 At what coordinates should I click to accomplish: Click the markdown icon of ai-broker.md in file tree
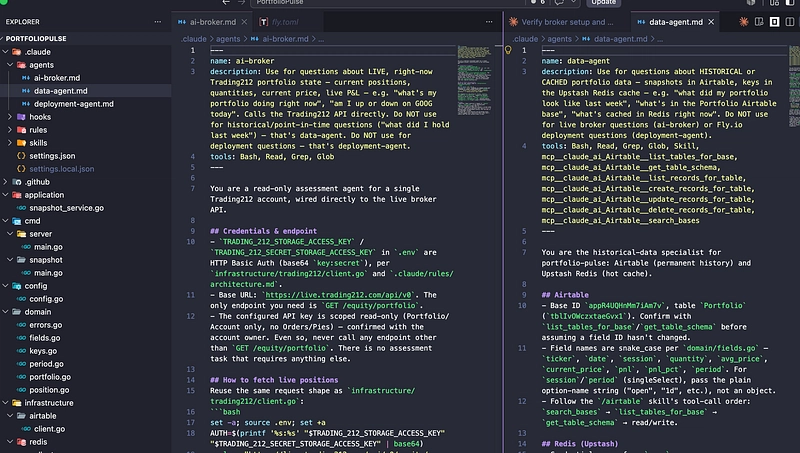click(x=26, y=78)
